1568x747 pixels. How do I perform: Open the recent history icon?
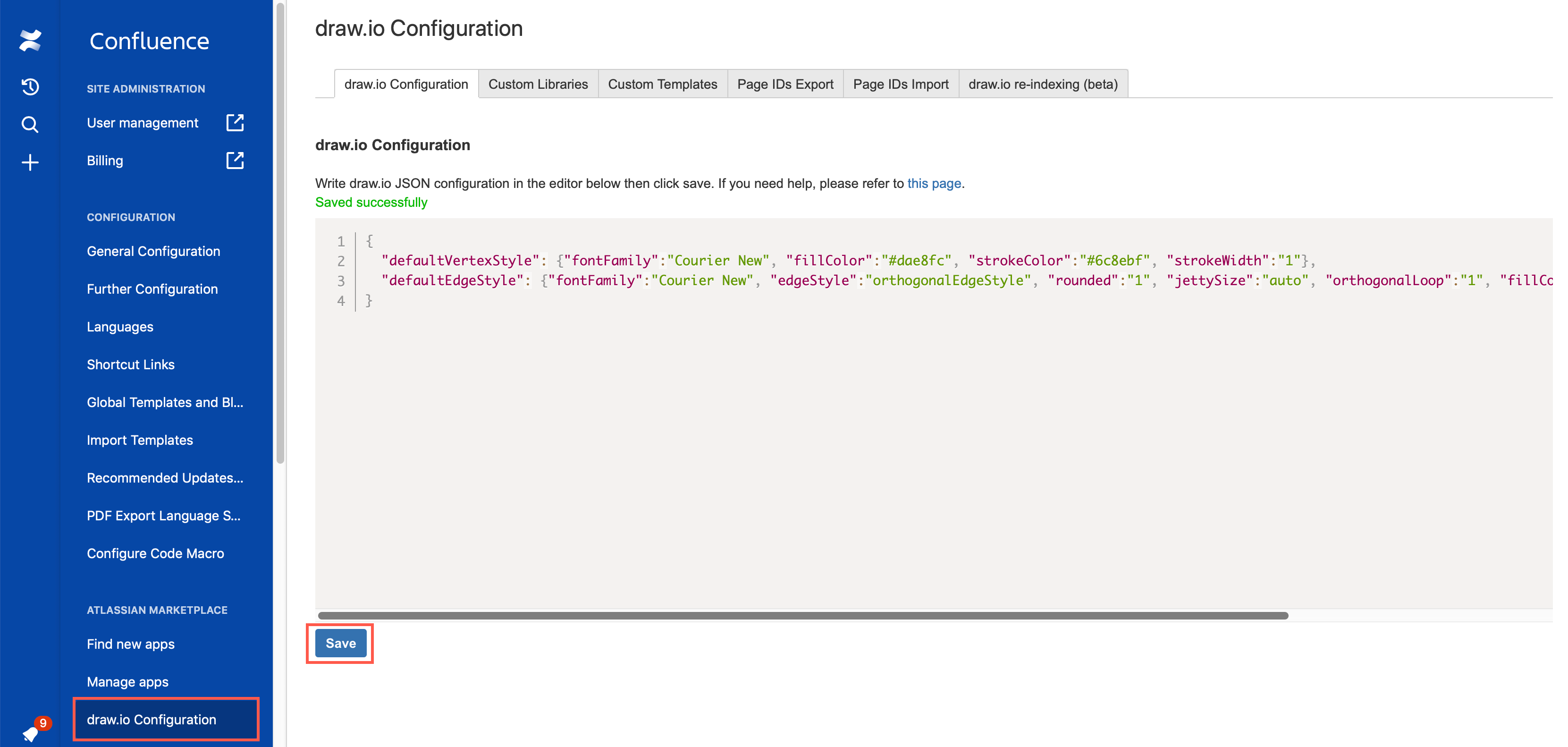coord(30,86)
